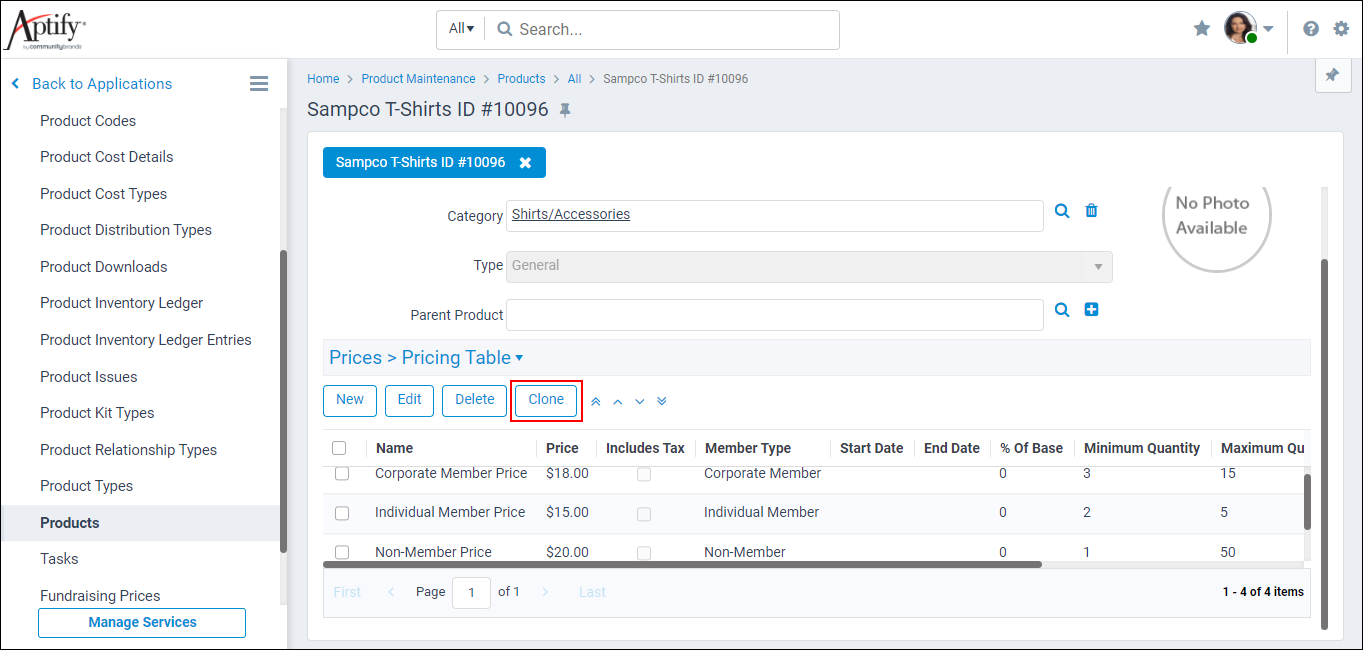Open Product Inventory Ledger in sidebar
The width and height of the screenshot is (1363, 650).
122,303
